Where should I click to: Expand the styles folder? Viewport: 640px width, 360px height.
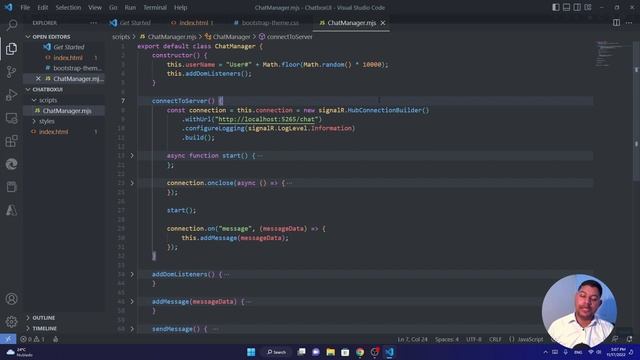(x=34, y=121)
